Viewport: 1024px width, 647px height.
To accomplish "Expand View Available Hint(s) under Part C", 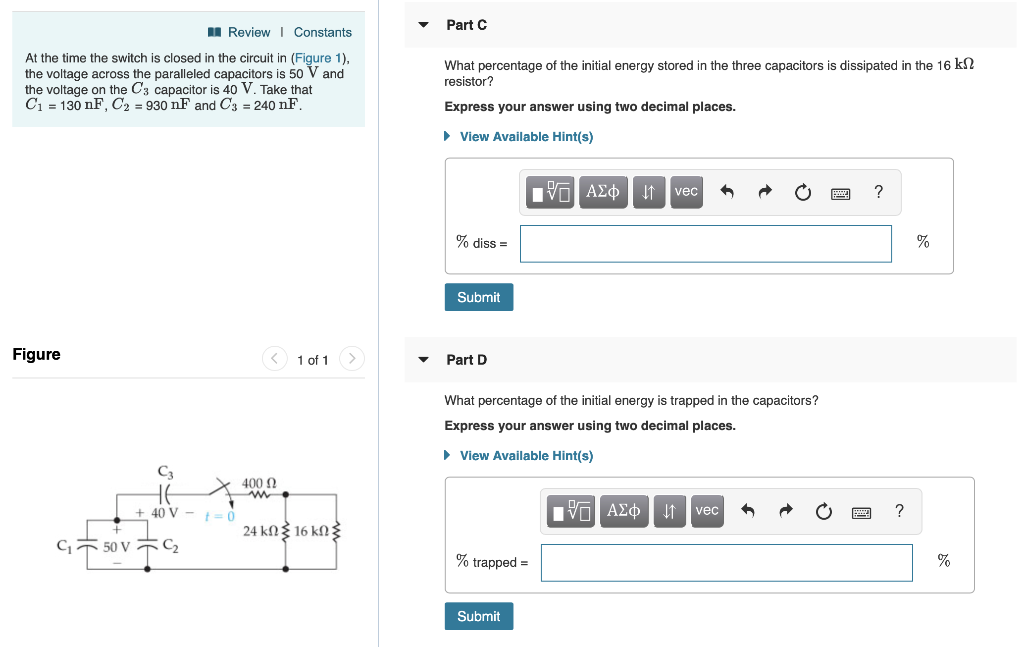I will [x=527, y=136].
